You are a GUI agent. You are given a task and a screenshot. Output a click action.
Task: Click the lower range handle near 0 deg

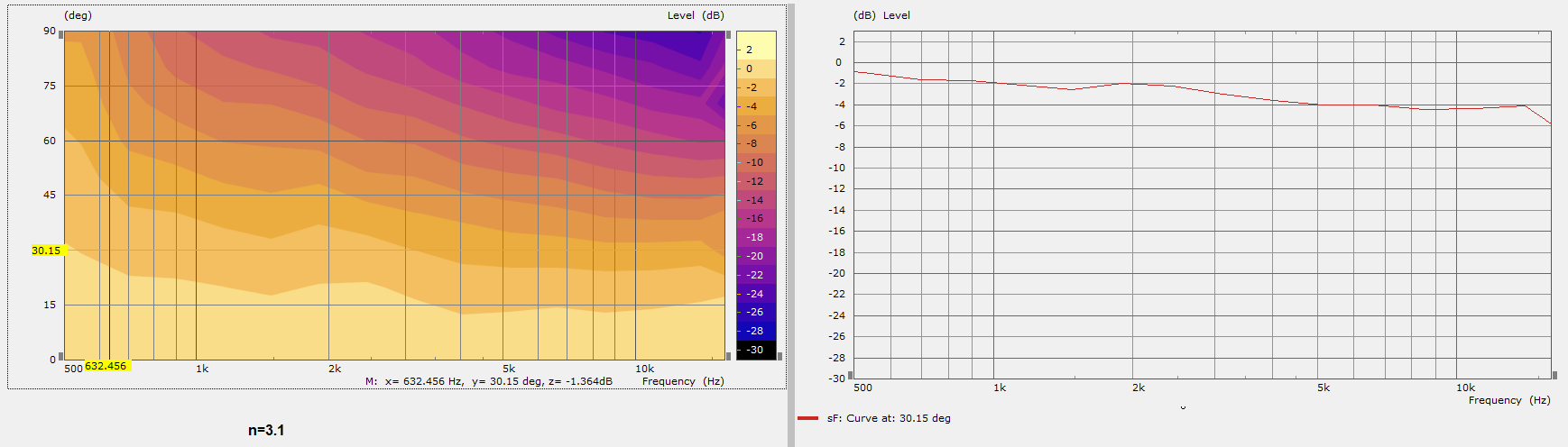(61, 356)
